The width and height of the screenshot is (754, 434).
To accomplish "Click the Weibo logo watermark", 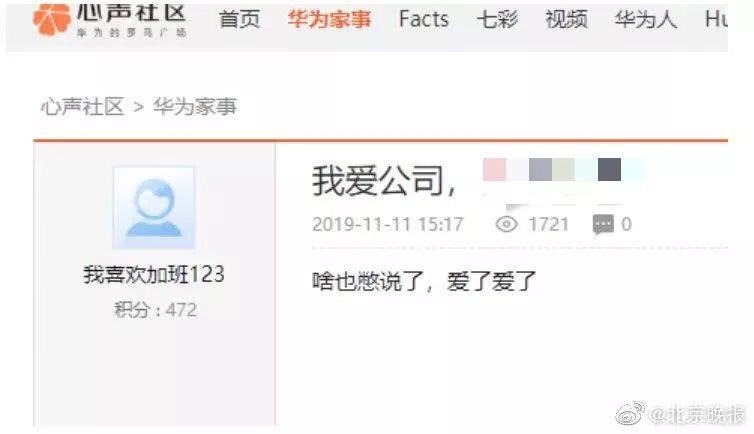I will point(630,413).
